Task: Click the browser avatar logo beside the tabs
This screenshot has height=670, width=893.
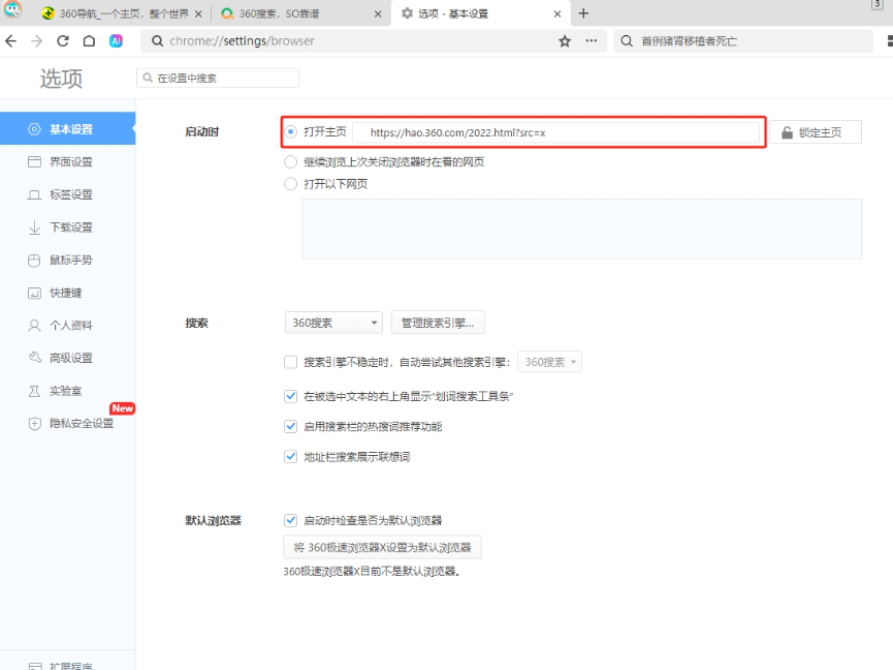Action: pos(13,10)
